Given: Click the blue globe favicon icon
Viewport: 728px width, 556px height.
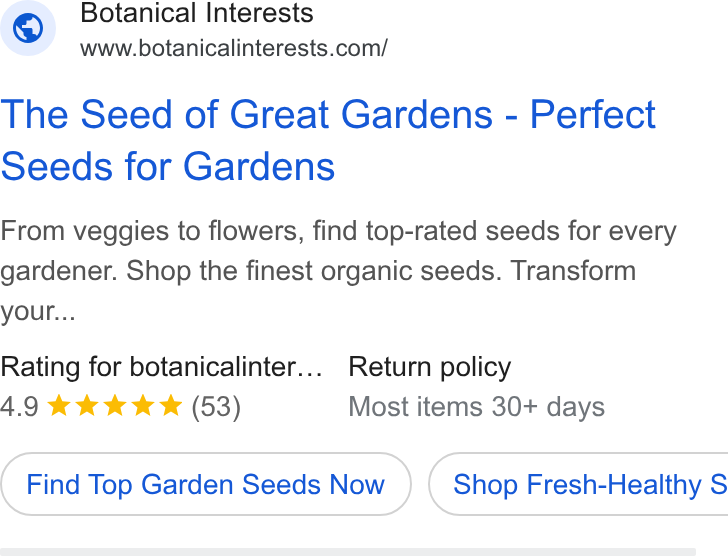Looking at the screenshot, I should click(28, 28).
